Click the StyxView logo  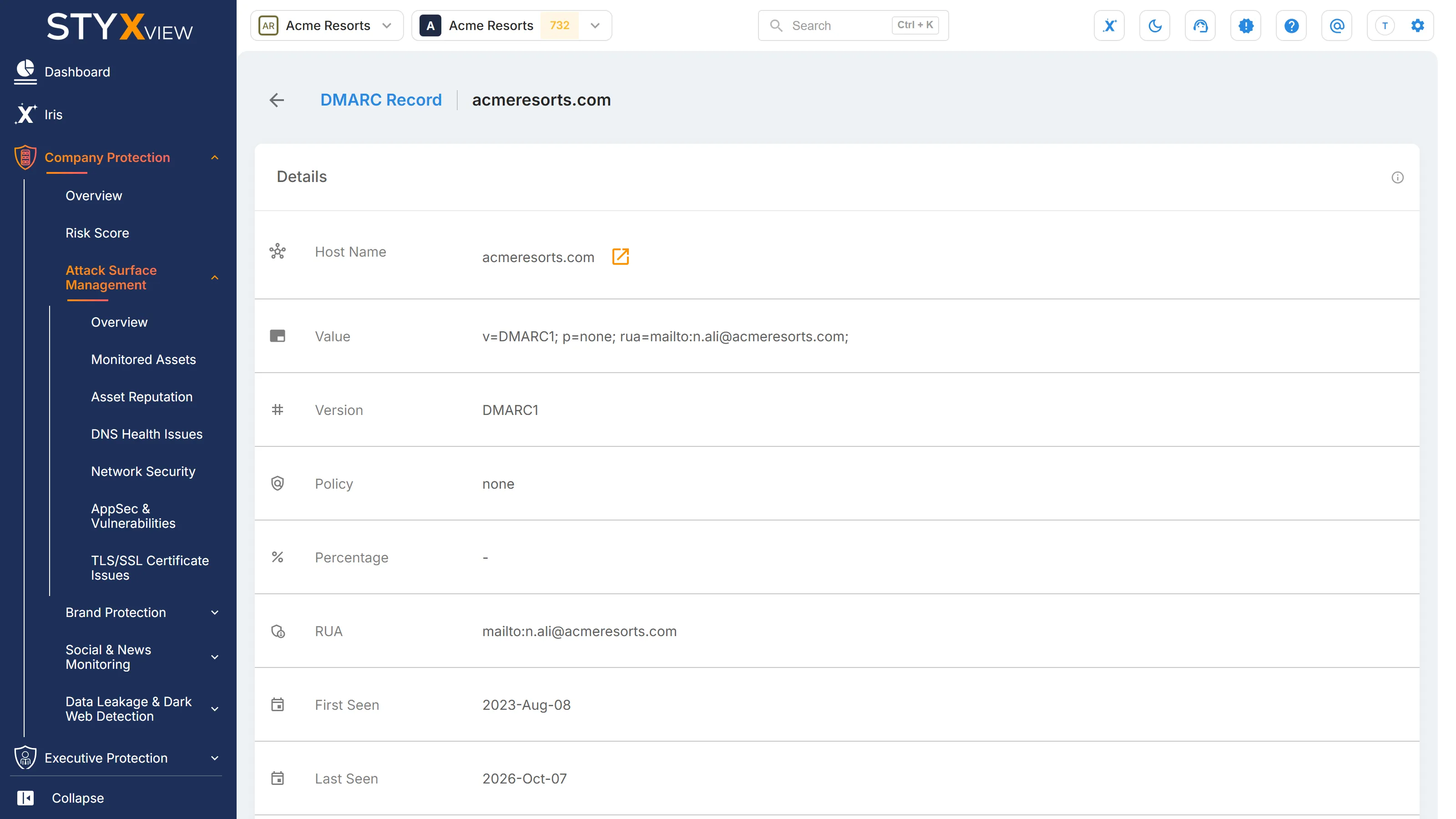pyautogui.click(x=119, y=27)
